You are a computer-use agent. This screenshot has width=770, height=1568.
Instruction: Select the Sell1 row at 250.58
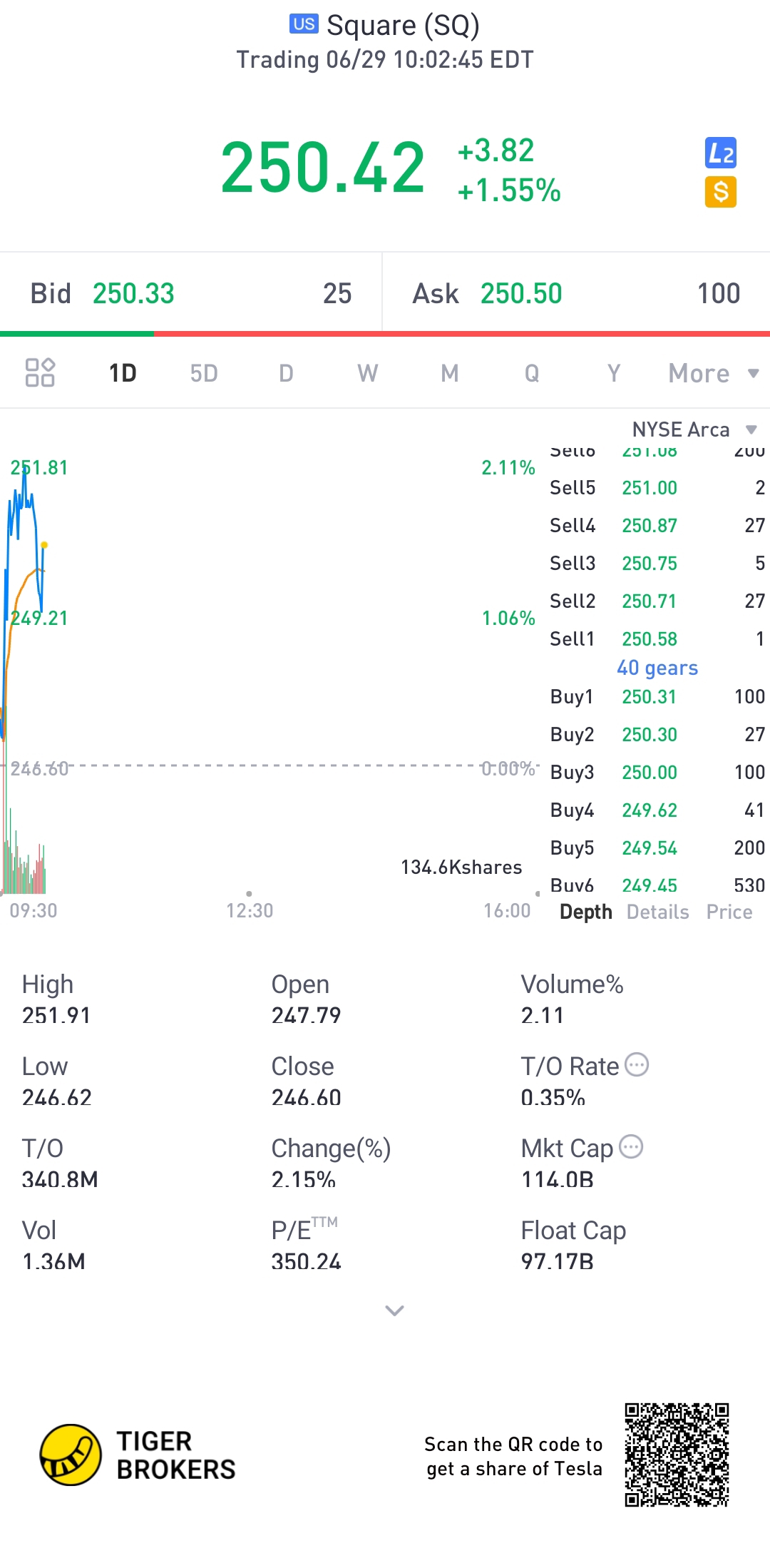coord(657,638)
